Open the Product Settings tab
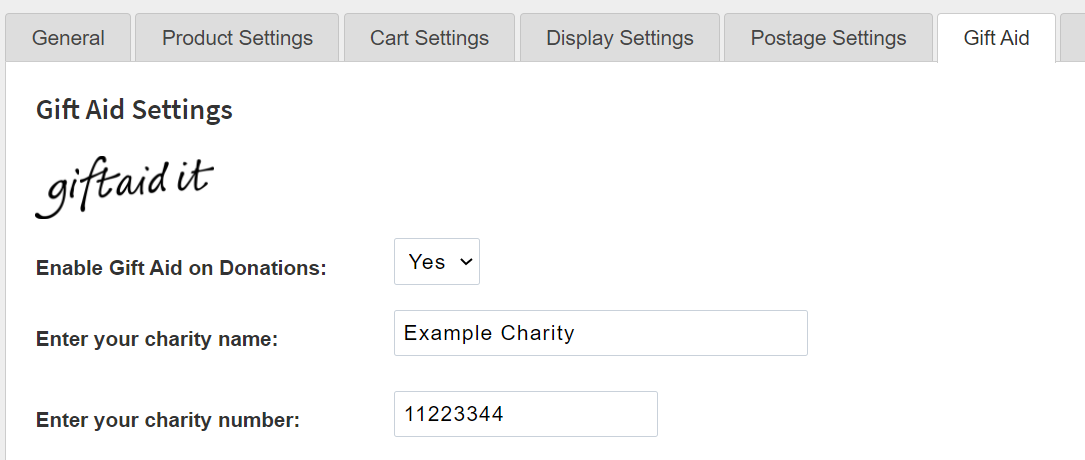The height and width of the screenshot is (460, 1085). pos(237,38)
